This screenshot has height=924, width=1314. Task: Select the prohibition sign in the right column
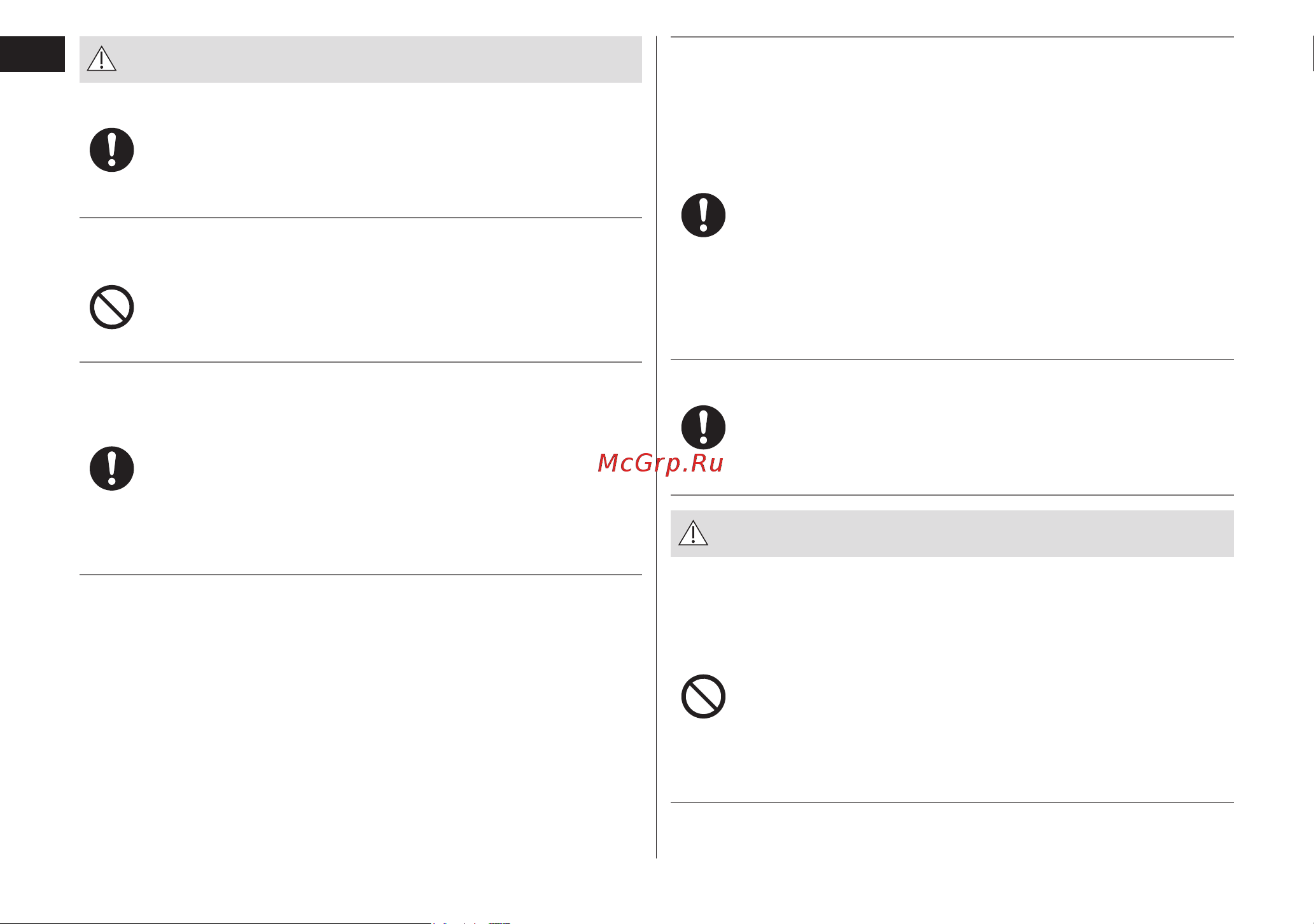(x=704, y=697)
